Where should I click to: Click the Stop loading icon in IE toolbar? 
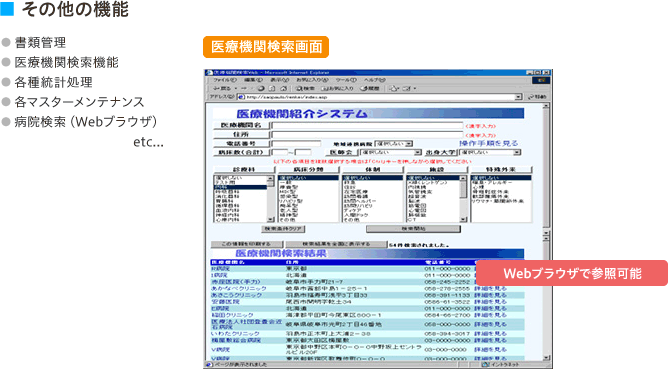pyautogui.click(x=261, y=88)
